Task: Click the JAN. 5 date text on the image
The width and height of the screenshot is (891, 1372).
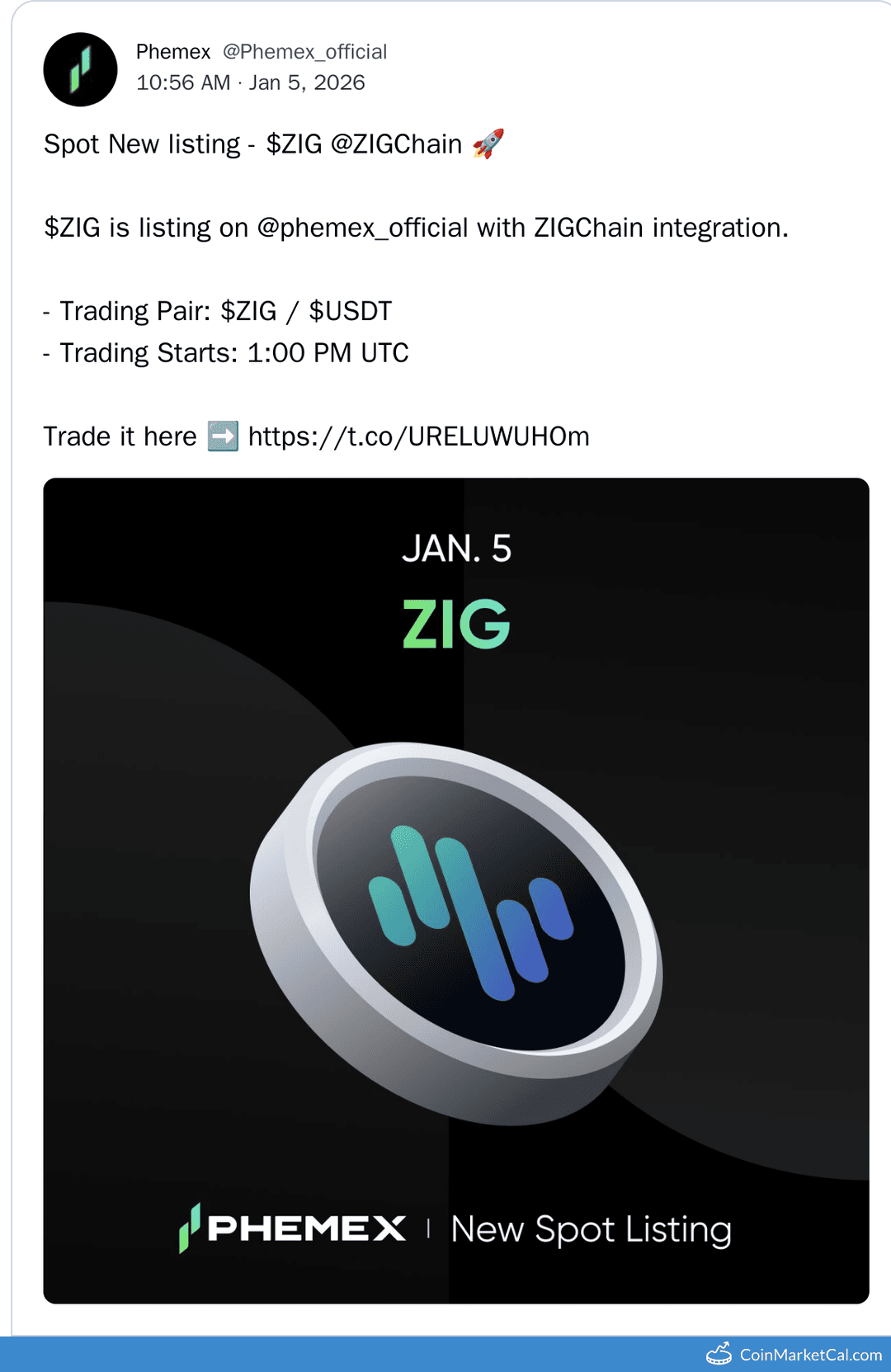Action: coord(456,549)
